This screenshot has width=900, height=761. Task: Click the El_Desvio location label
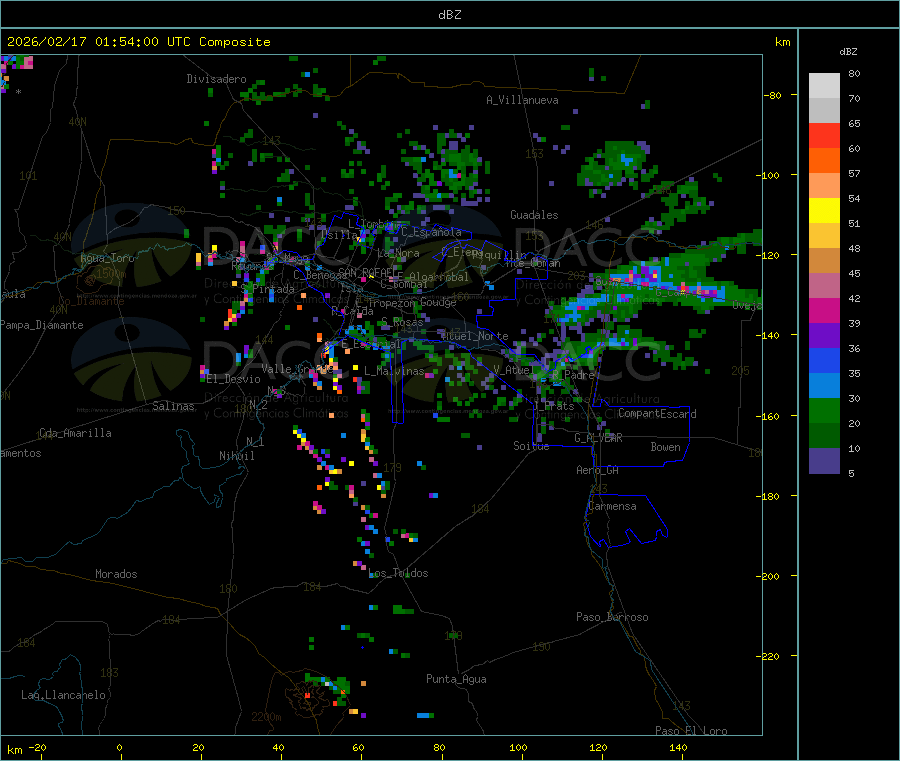click(x=234, y=379)
